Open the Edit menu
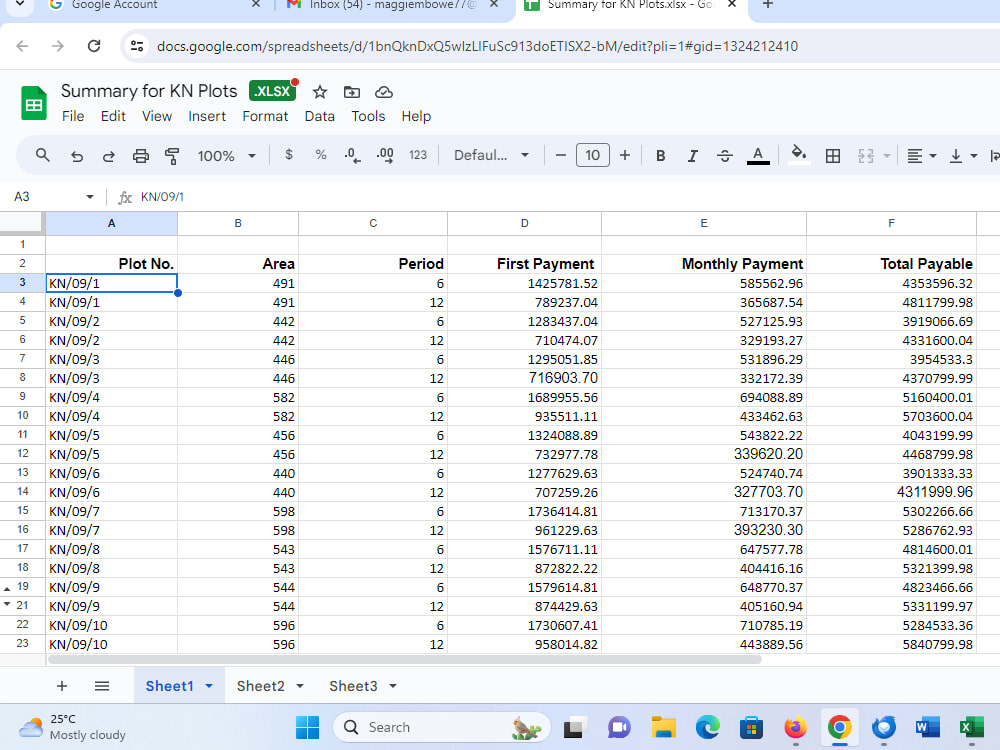Viewport: 1000px width, 750px height. click(113, 116)
